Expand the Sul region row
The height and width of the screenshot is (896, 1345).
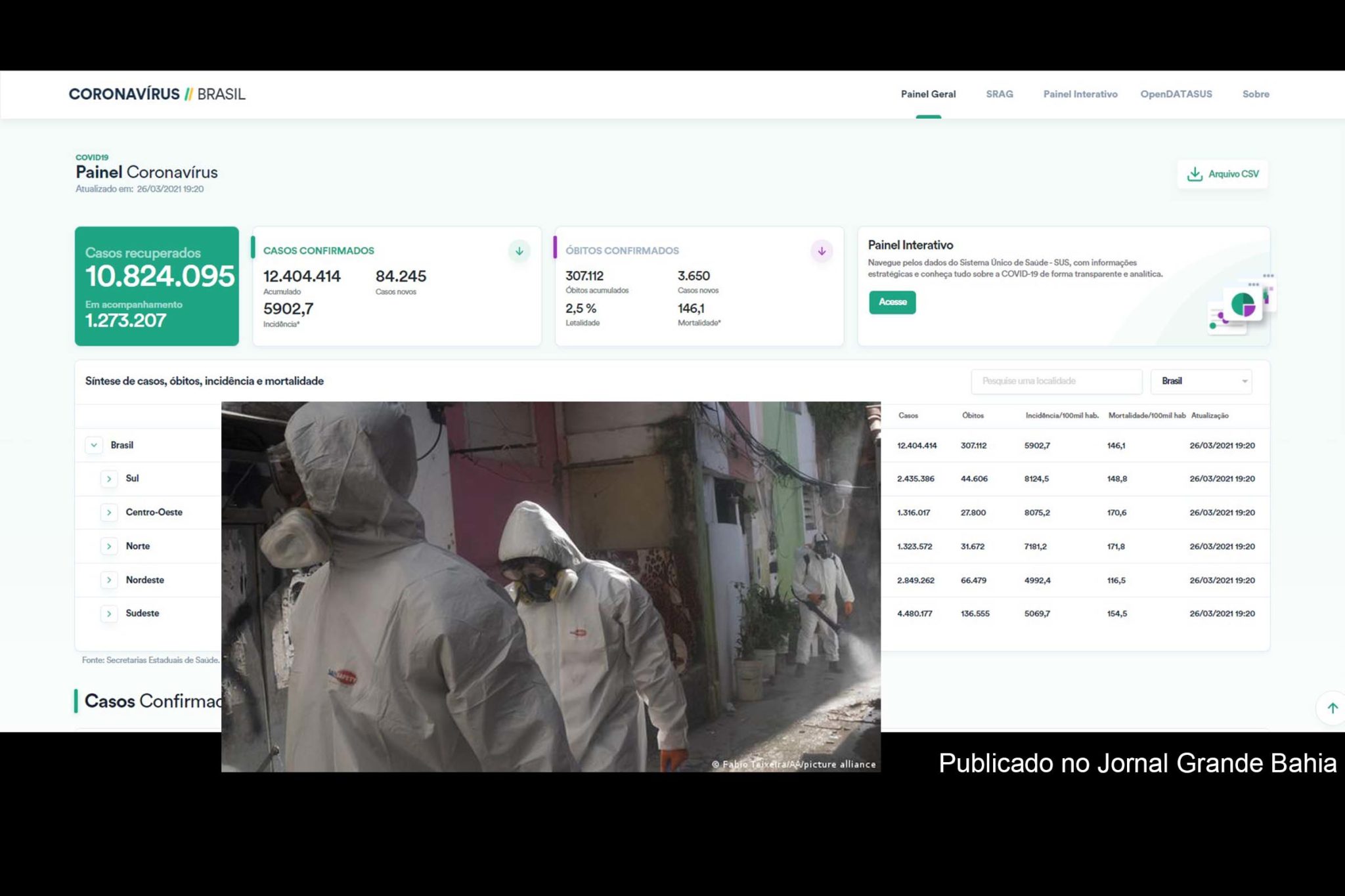coord(109,479)
